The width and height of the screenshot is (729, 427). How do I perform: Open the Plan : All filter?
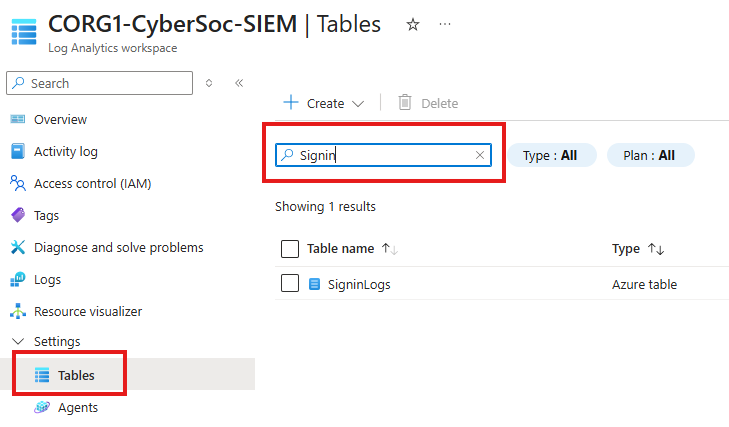pos(650,155)
